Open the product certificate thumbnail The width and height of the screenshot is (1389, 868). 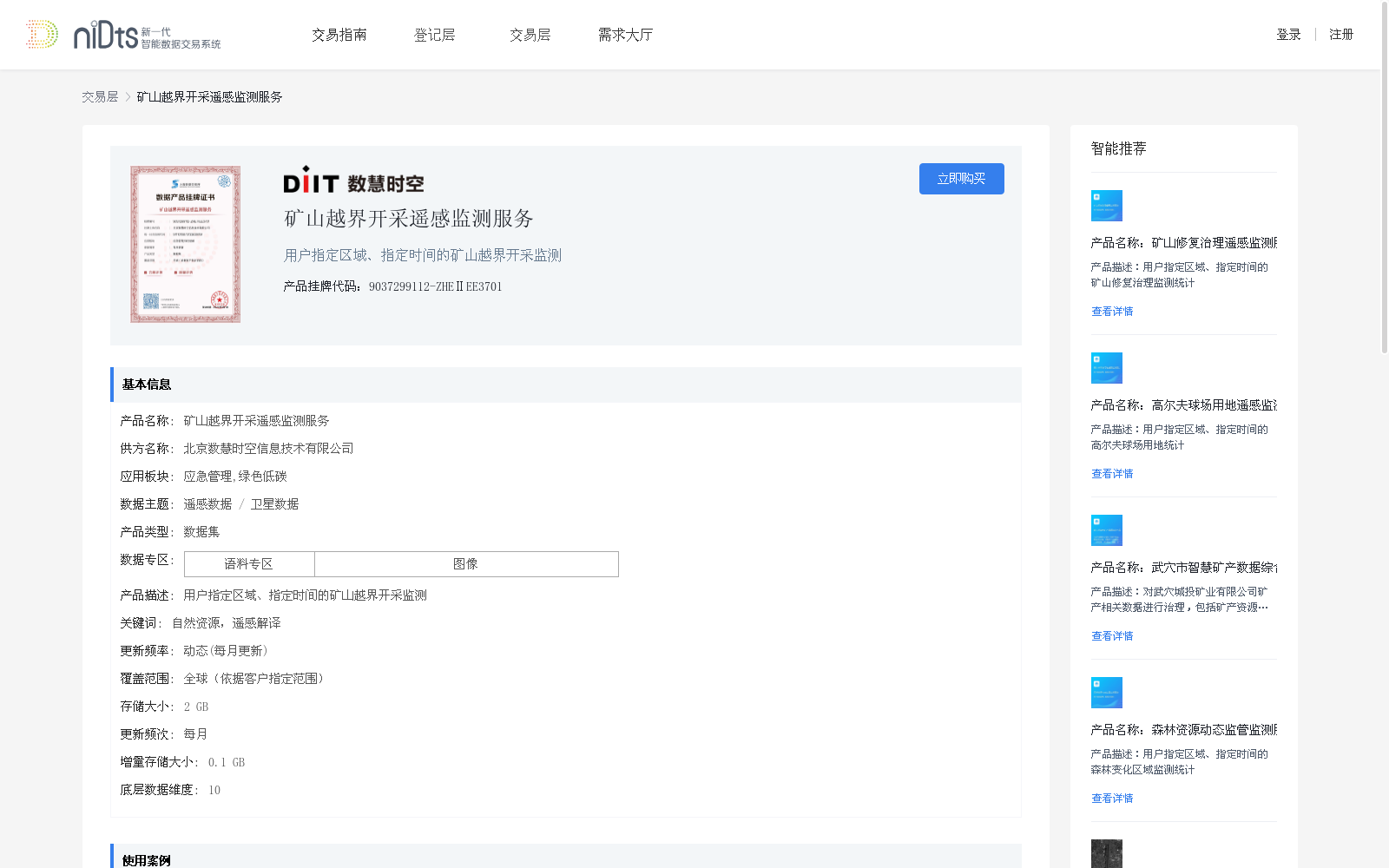185,244
